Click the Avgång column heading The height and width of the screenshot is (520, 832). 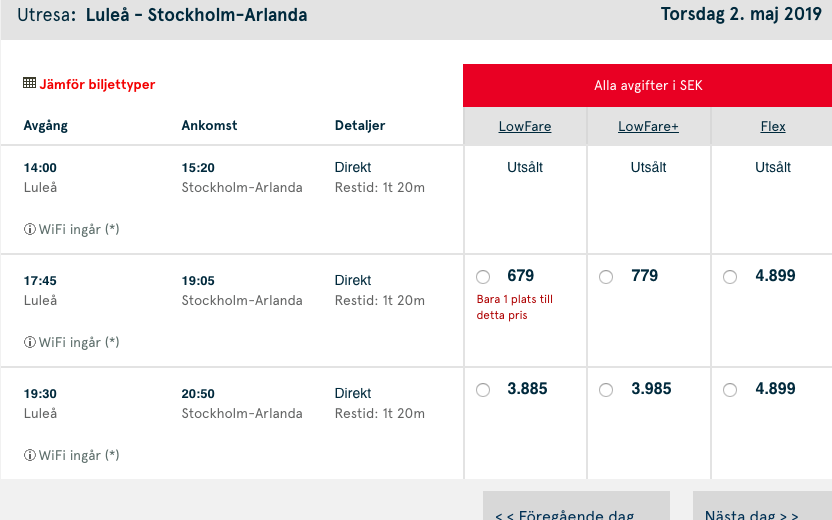pyautogui.click(x=46, y=126)
